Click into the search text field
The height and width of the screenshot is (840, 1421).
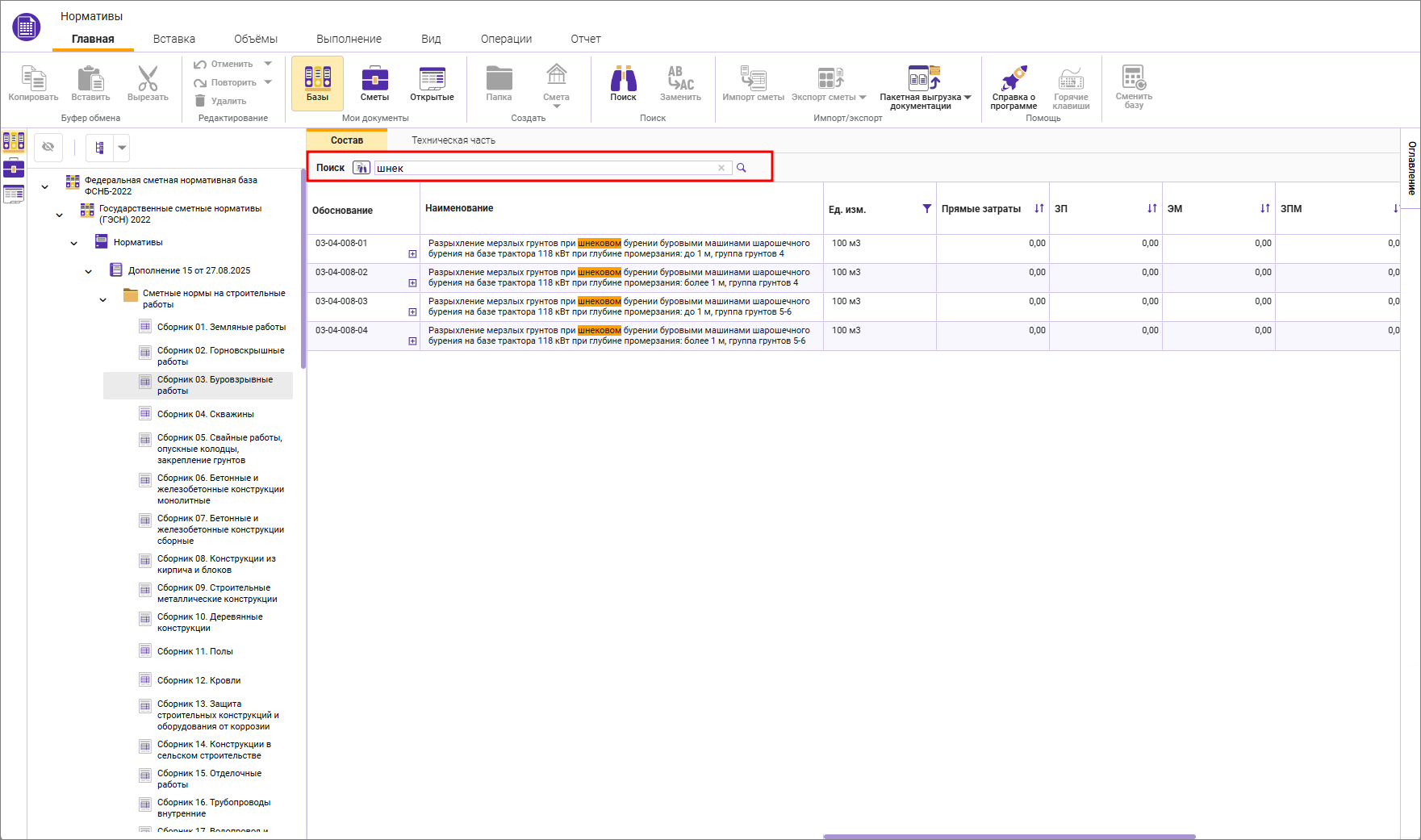click(x=545, y=168)
